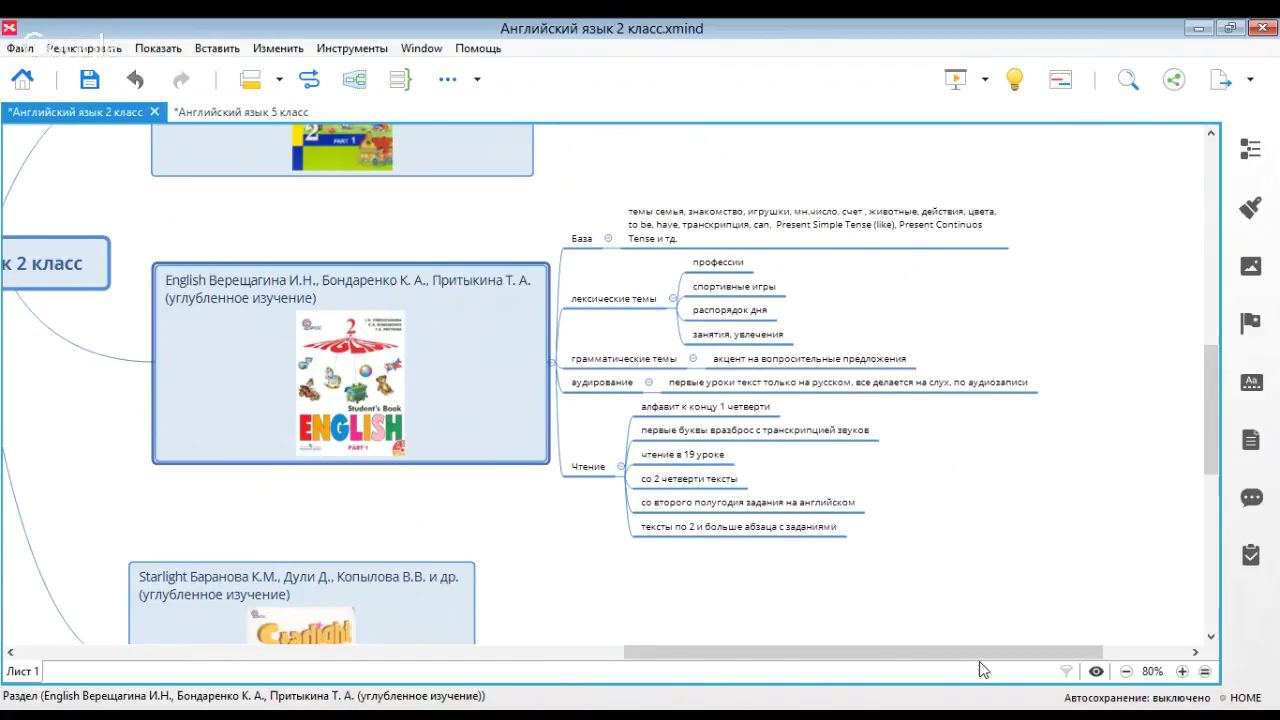Image resolution: width=1280 pixels, height=720 pixels.
Task: Open the Файл menu
Action: [20, 48]
